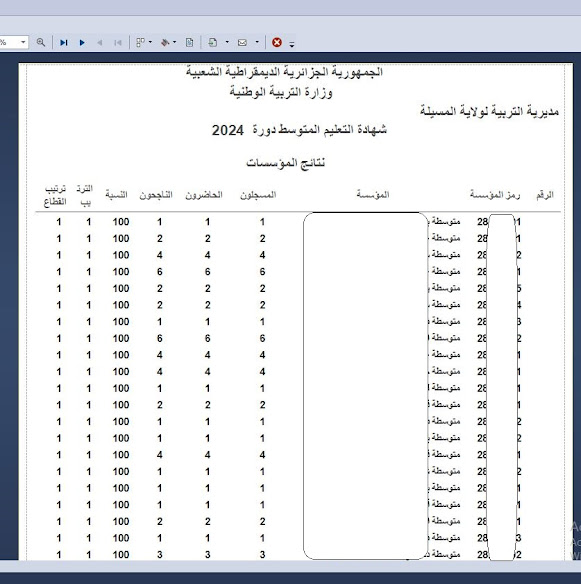Click the page background color icon
Image resolution: width=581 pixels, height=584 pixels.
coord(165,42)
